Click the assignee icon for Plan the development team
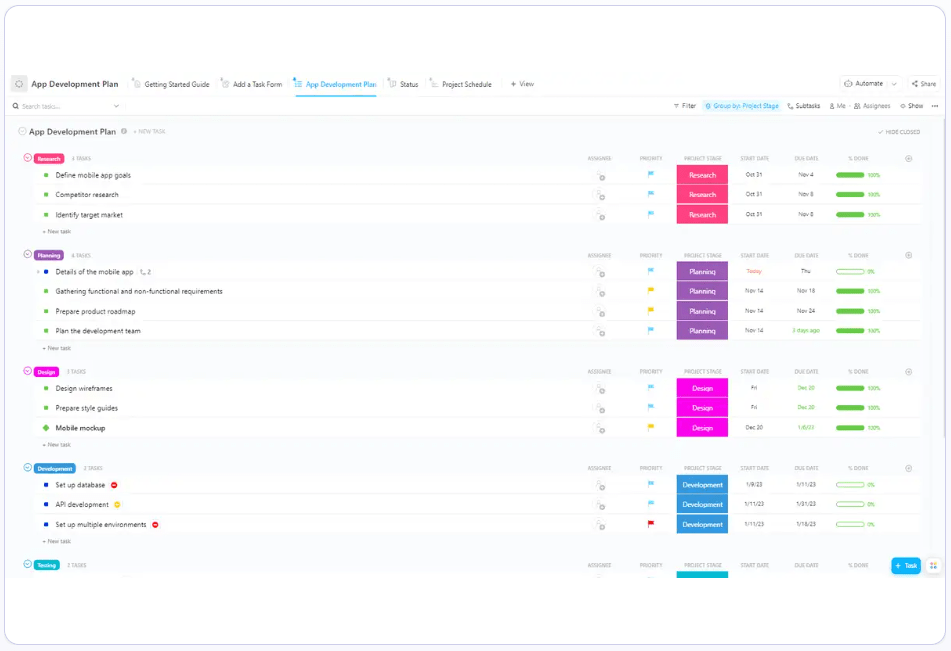951x651 pixels. click(x=600, y=331)
